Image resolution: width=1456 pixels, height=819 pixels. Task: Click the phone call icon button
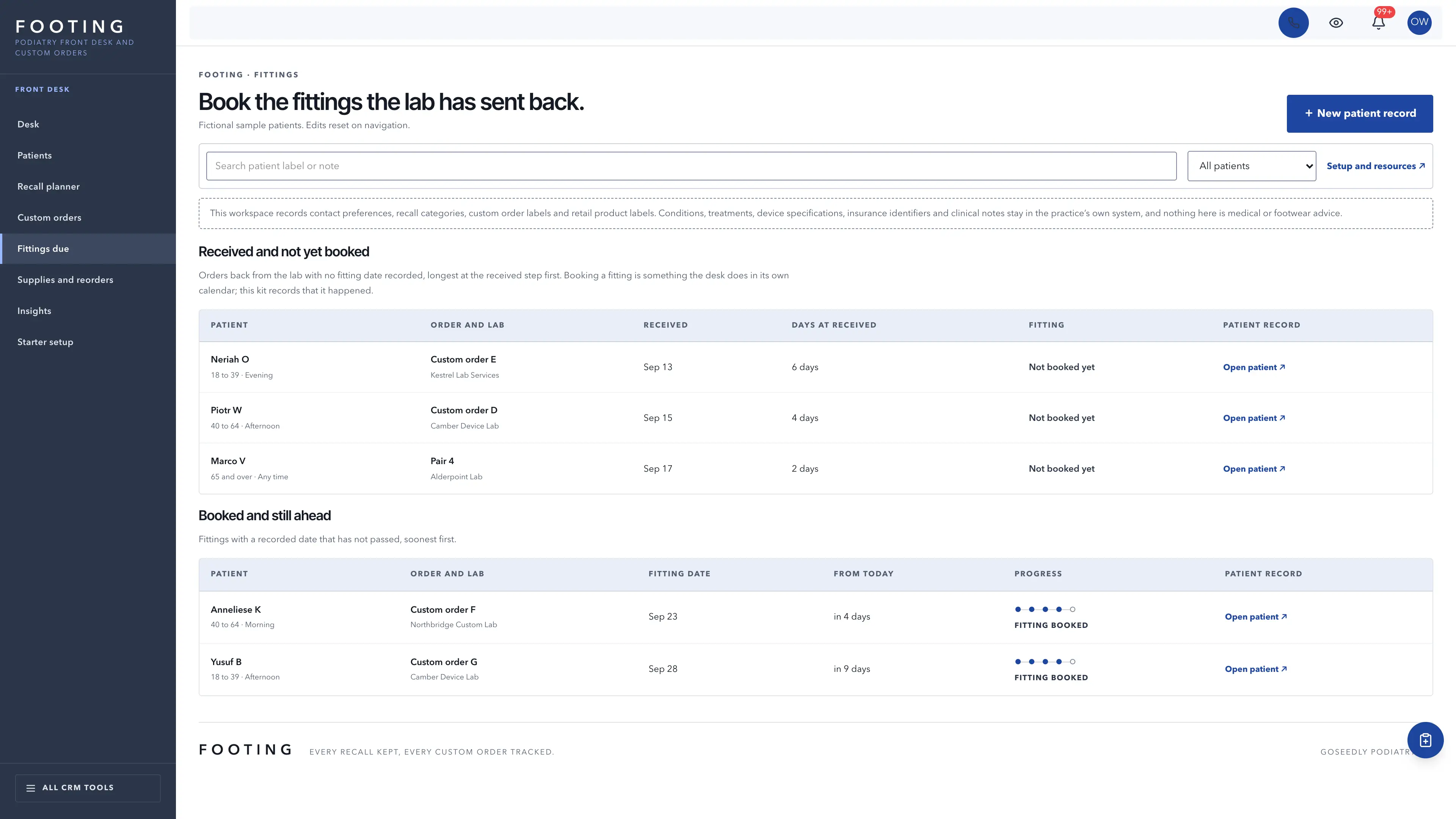(1293, 23)
